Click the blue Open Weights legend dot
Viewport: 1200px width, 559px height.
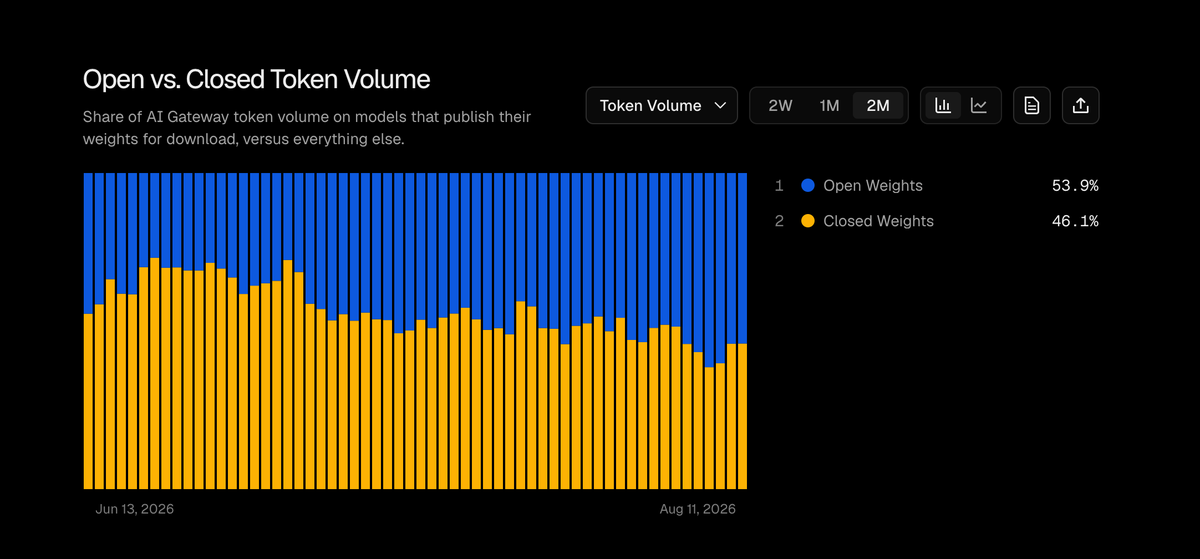(808, 186)
